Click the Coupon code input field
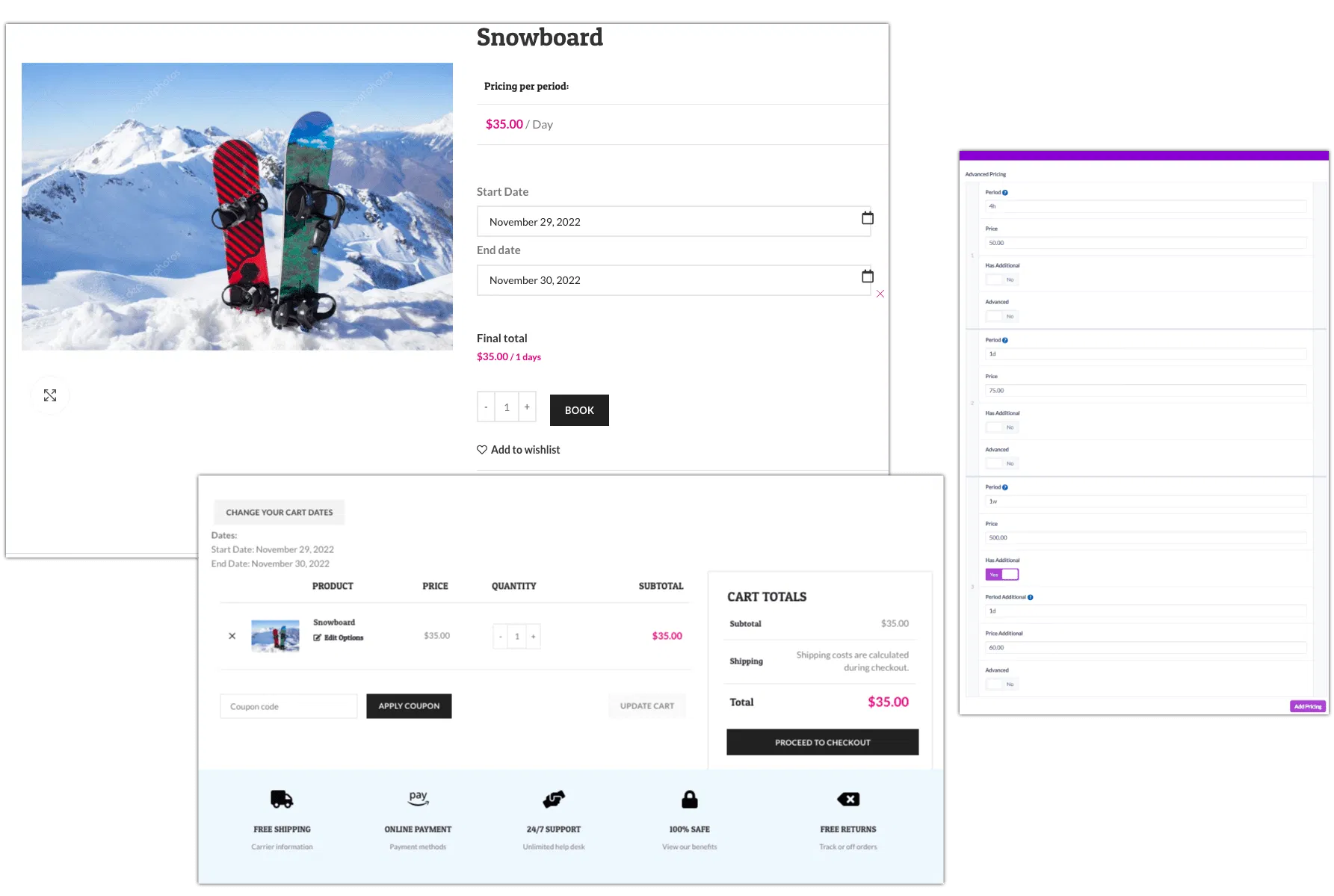 tap(288, 706)
